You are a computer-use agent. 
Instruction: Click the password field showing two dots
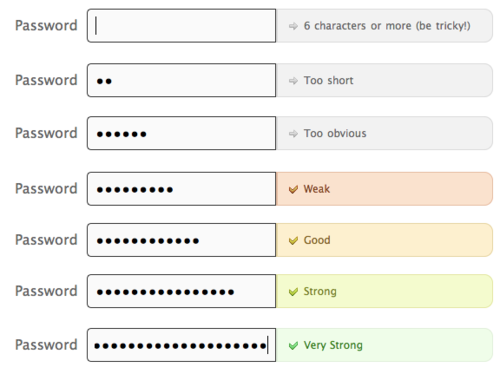[182, 80]
